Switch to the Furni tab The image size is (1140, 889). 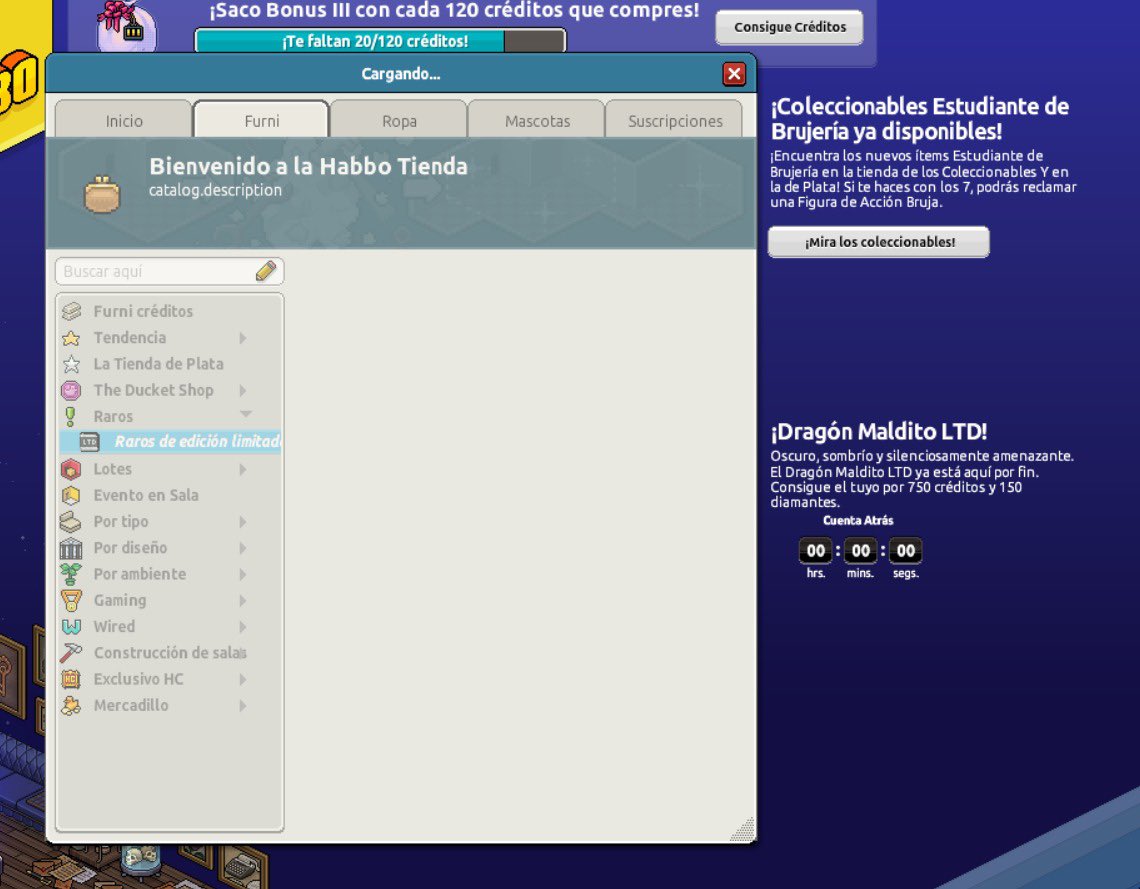[x=262, y=120]
